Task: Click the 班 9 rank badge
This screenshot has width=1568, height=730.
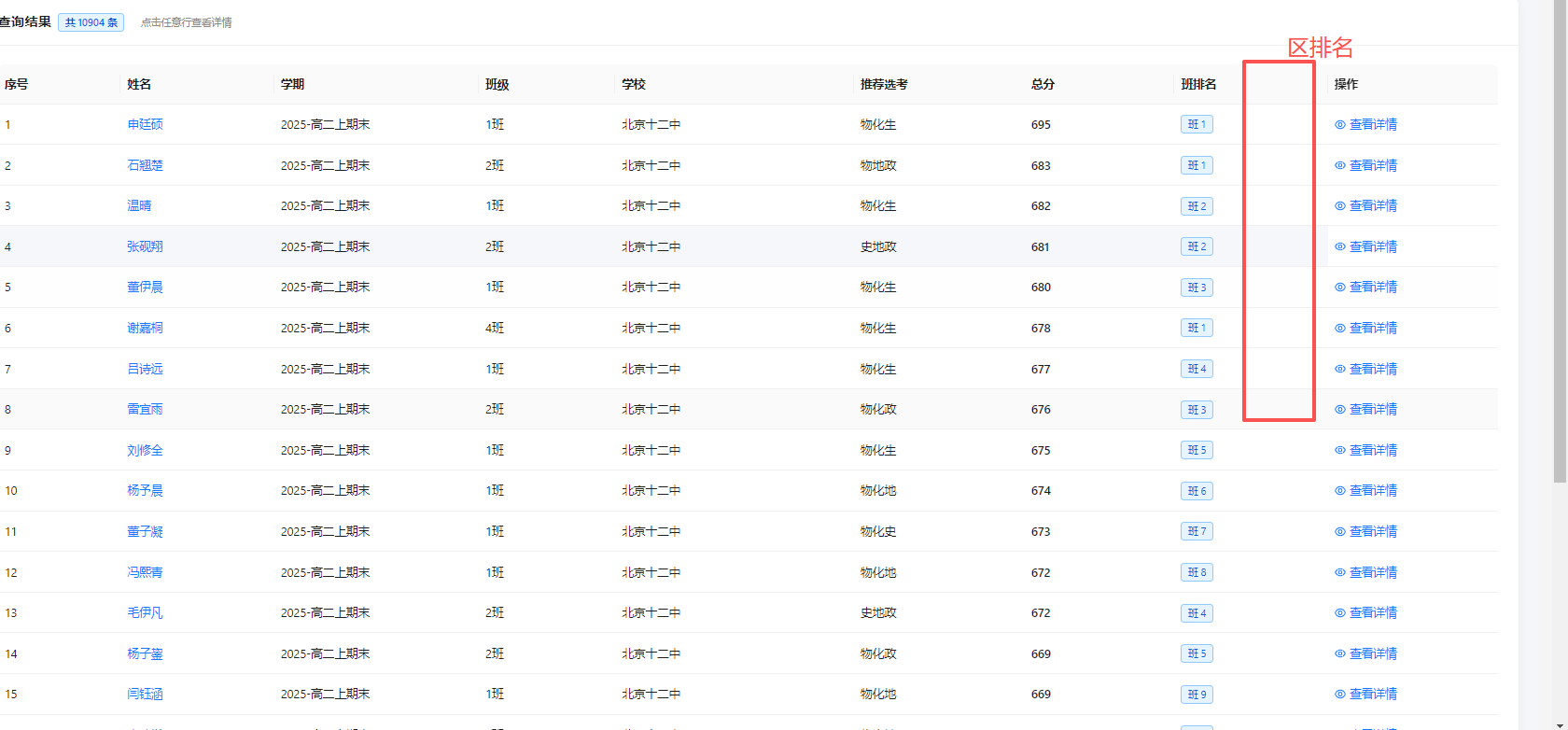Action: pos(1197,695)
